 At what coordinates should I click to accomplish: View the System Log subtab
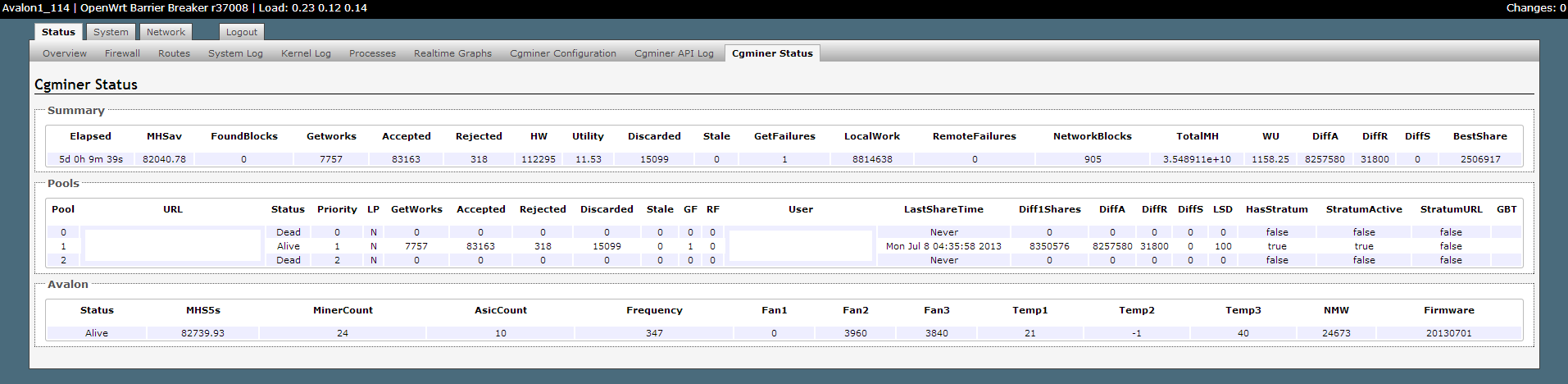point(235,53)
